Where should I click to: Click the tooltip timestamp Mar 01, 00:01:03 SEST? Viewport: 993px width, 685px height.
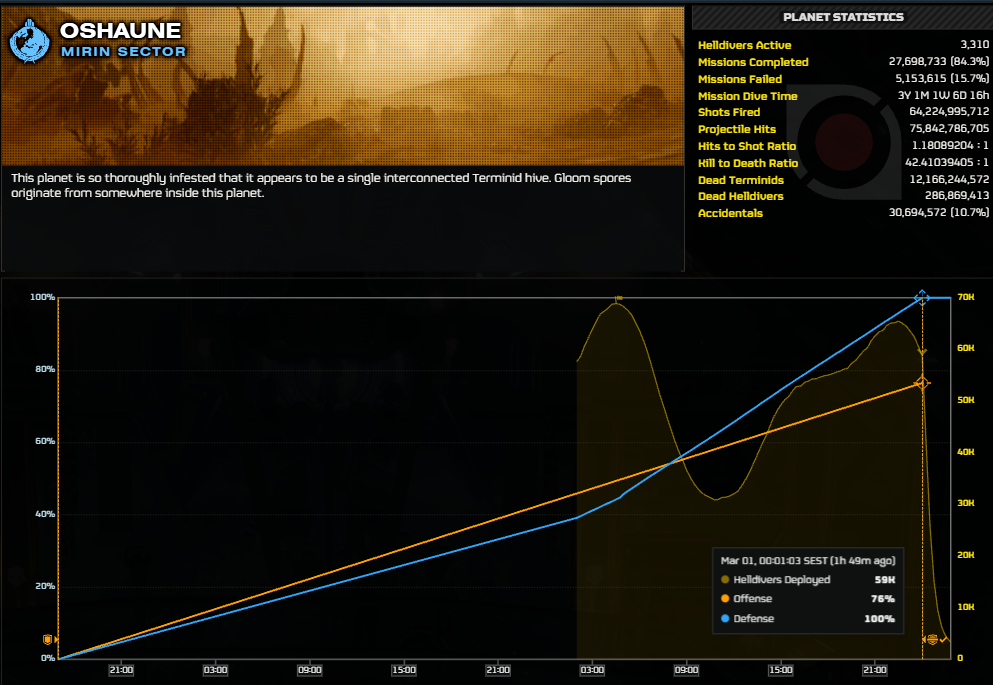click(x=807, y=561)
